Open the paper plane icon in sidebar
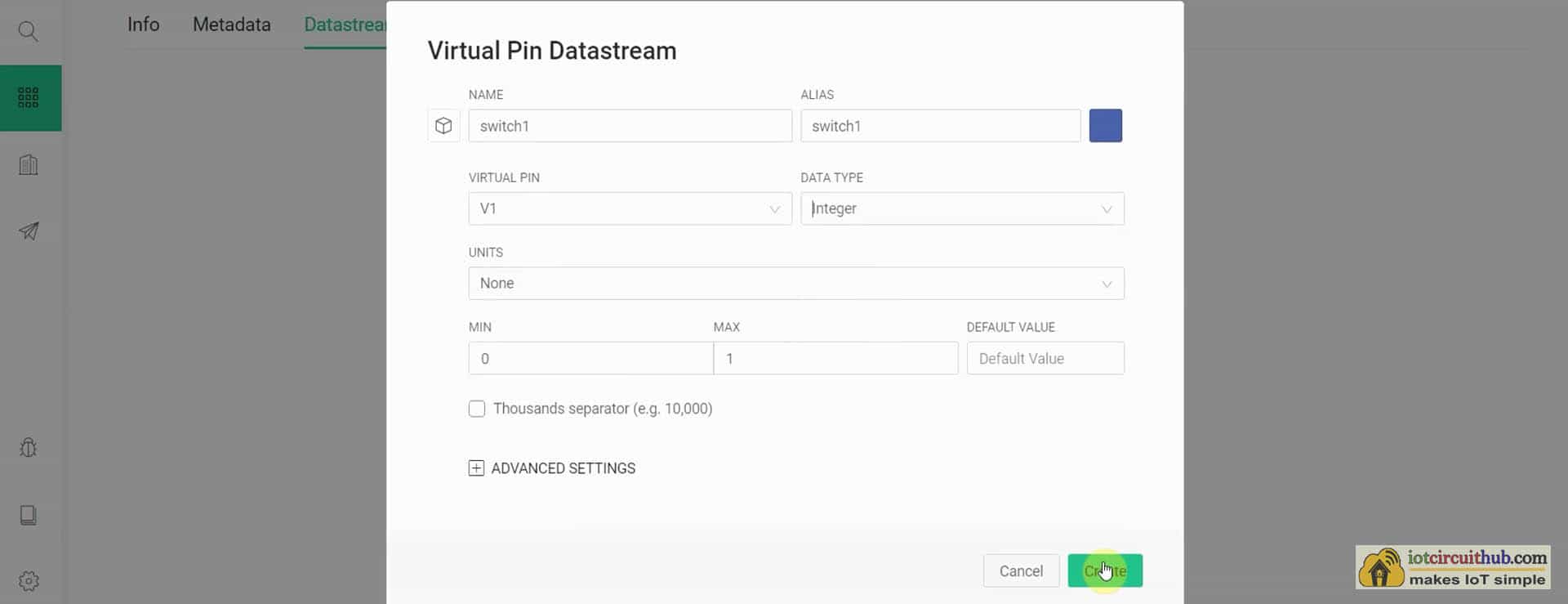Viewport: 1568px width, 604px height. 29,231
